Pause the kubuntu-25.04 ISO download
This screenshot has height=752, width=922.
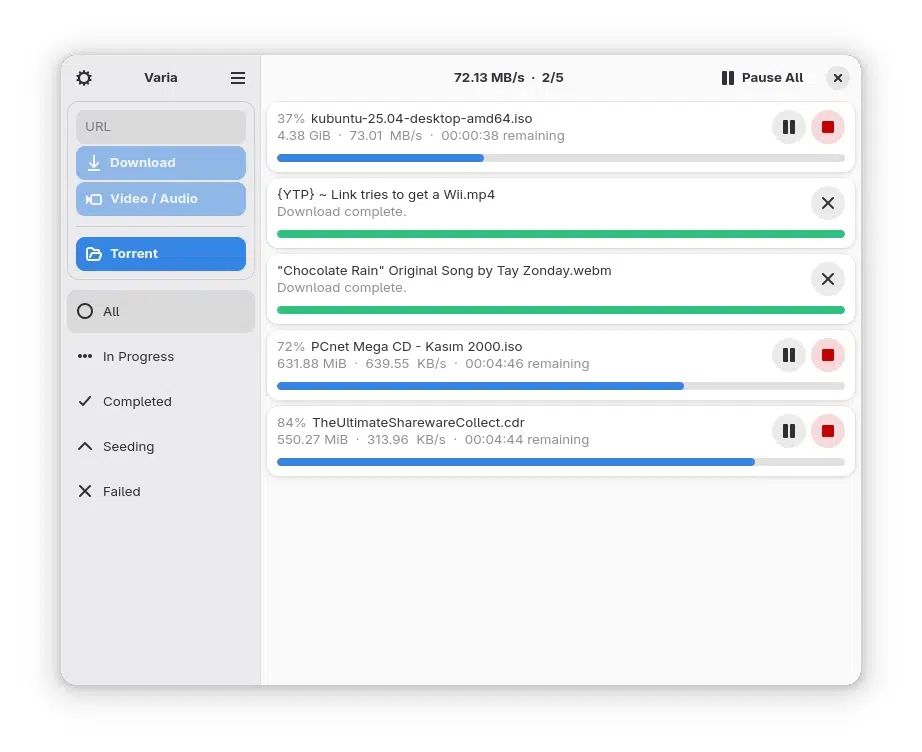[789, 127]
